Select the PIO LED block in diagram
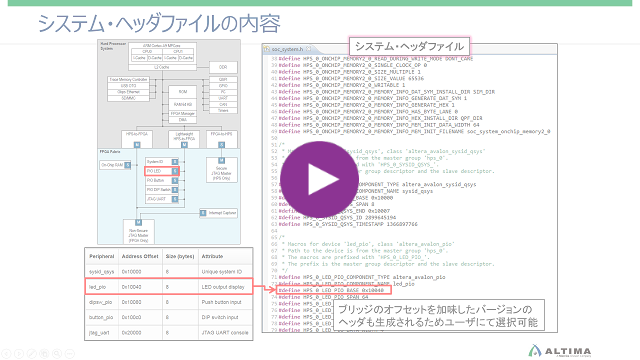The height and width of the screenshot is (360, 640). 162,171
